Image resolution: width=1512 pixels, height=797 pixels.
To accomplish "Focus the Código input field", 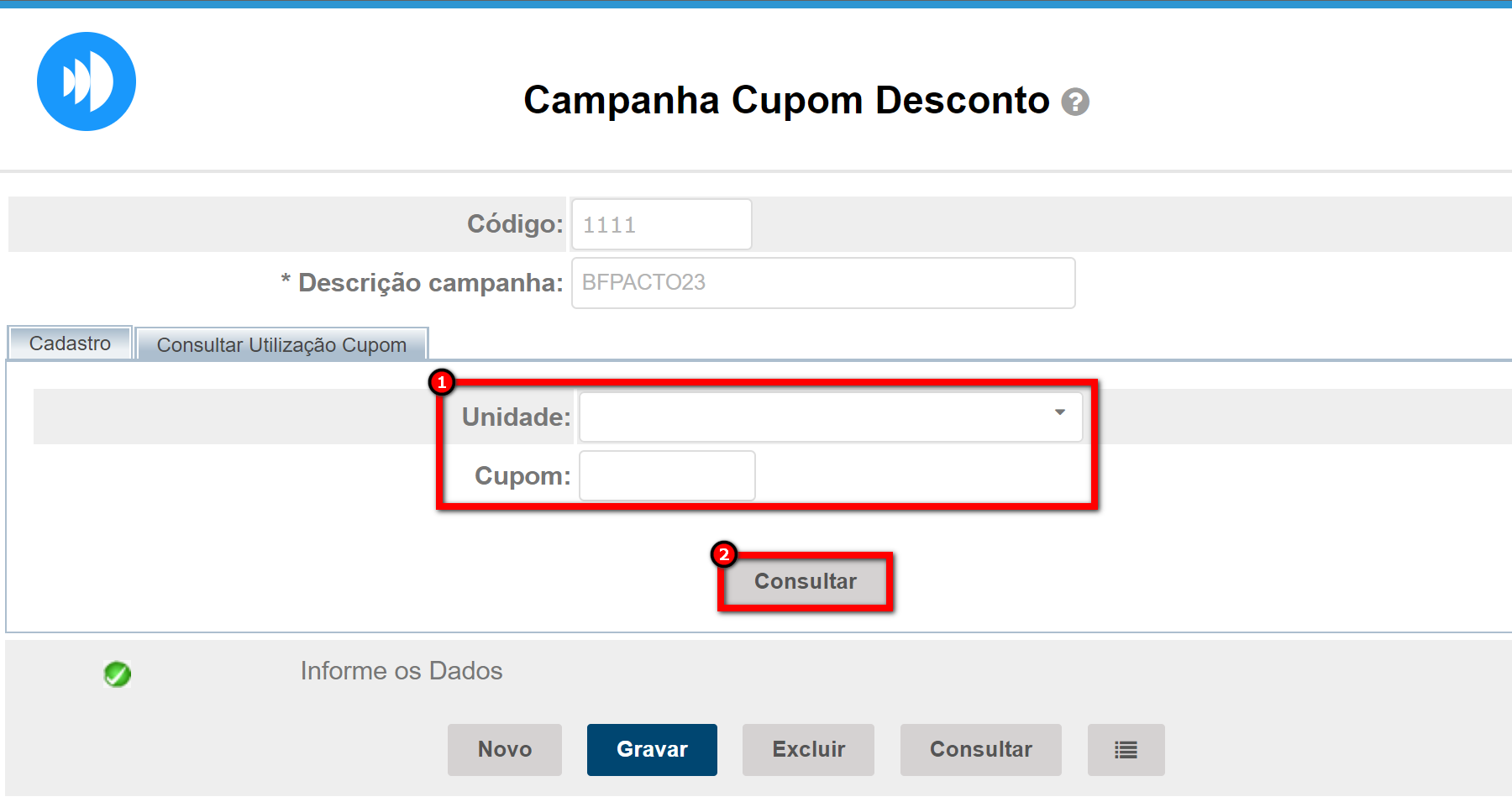I will tap(661, 225).
